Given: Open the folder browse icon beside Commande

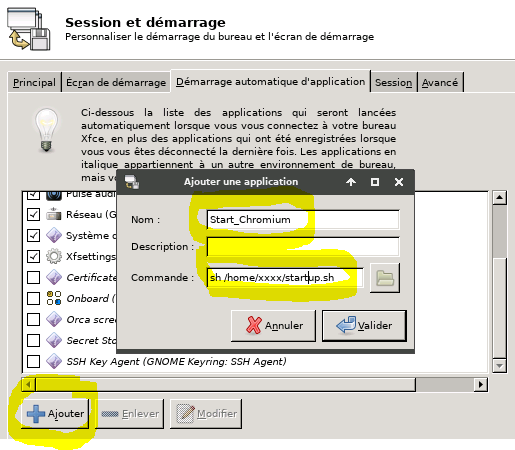Looking at the screenshot, I should [x=385, y=278].
